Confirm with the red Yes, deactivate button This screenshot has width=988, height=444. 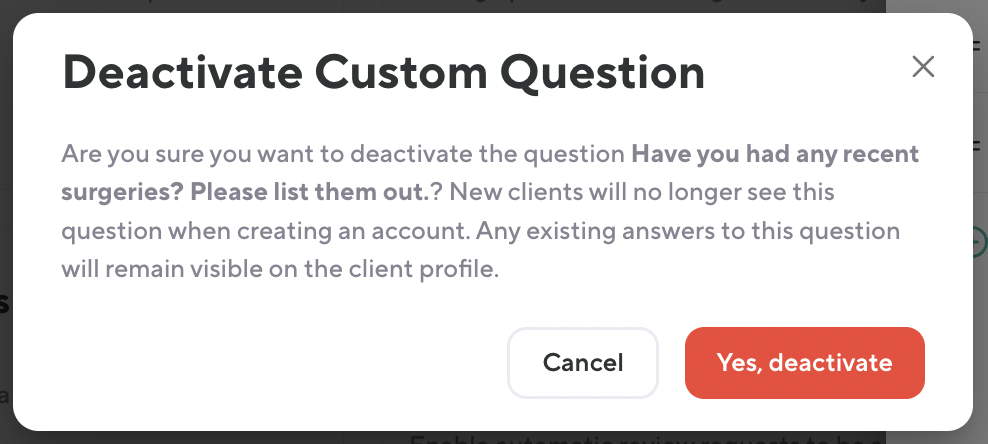(804, 362)
